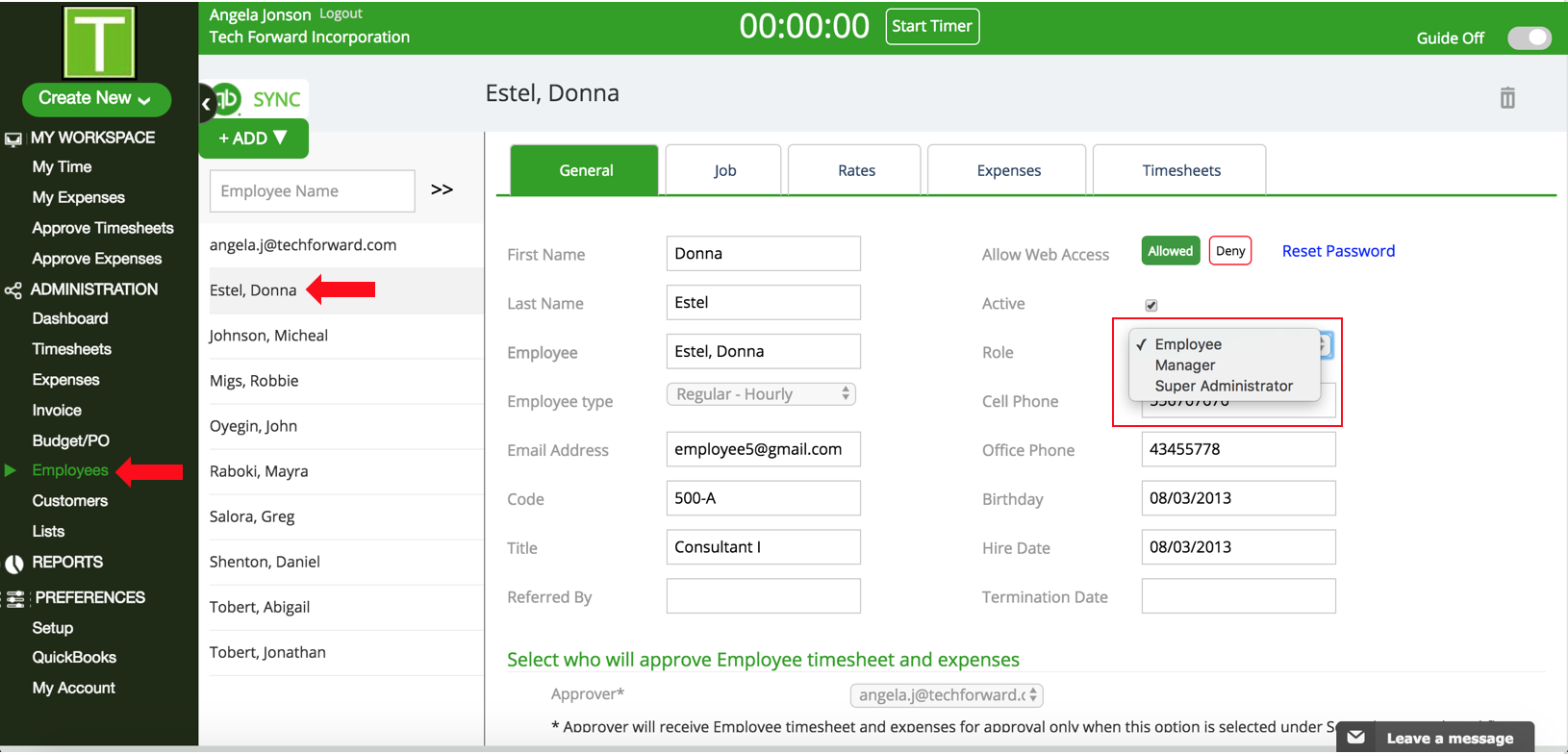
Task: Switch to the Rates tab
Action: tap(855, 170)
